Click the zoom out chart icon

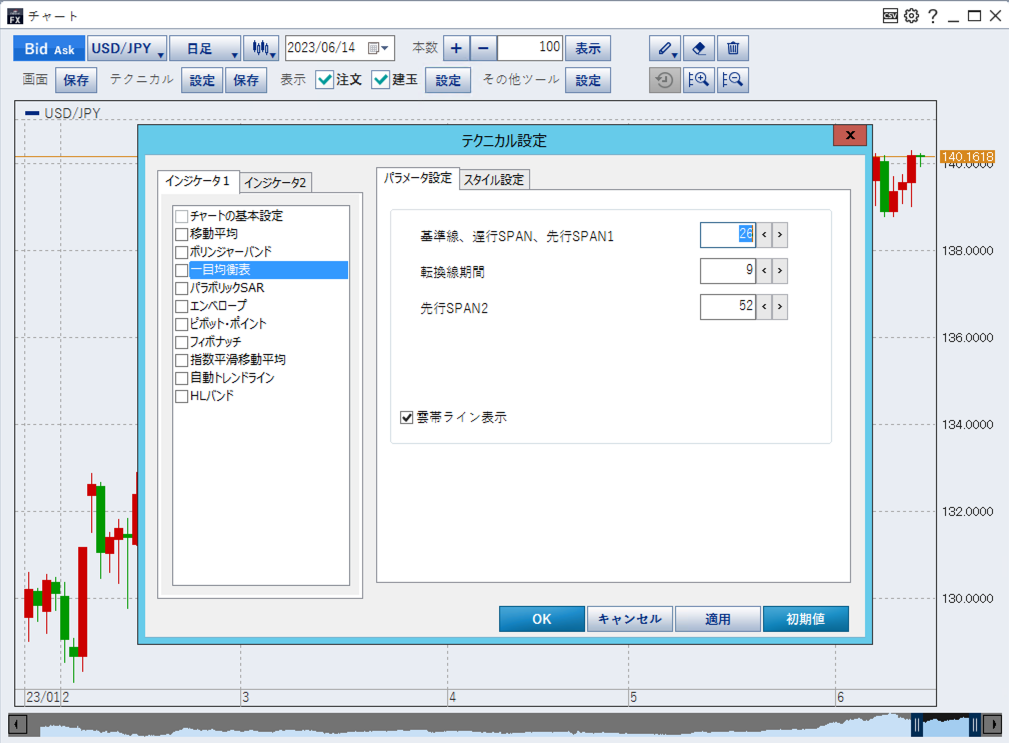(x=733, y=81)
